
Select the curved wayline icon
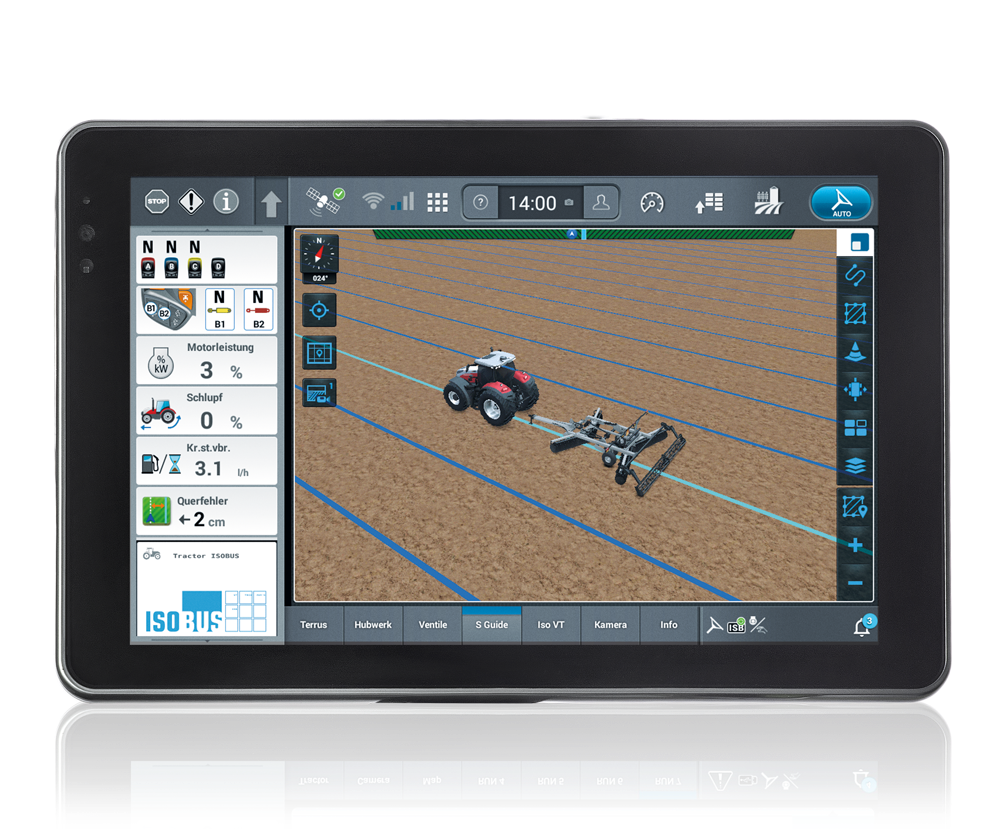[855, 276]
